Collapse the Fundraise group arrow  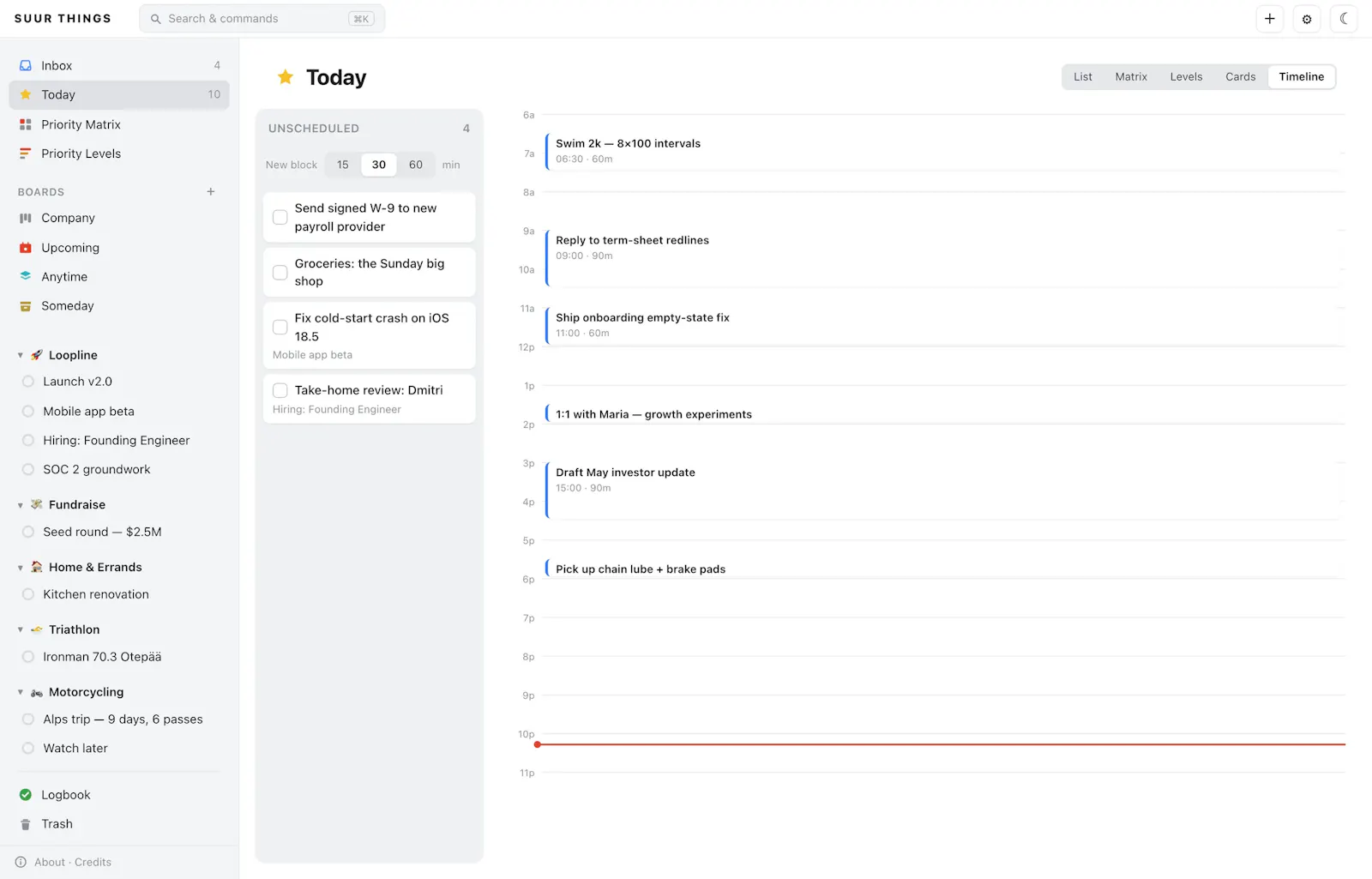click(21, 505)
